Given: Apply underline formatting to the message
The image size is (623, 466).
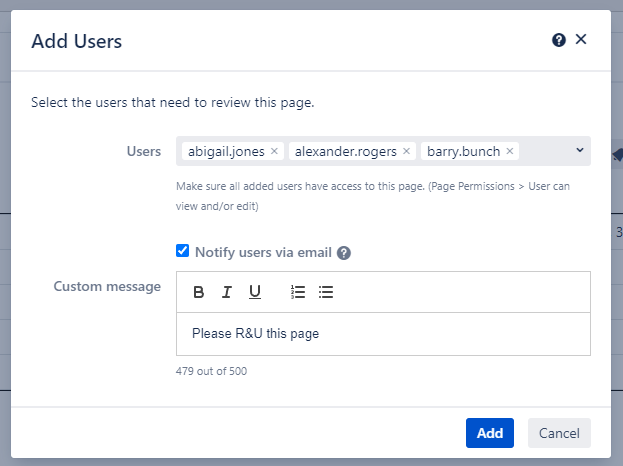Looking at the screenshot, I should tap(255, 292).
